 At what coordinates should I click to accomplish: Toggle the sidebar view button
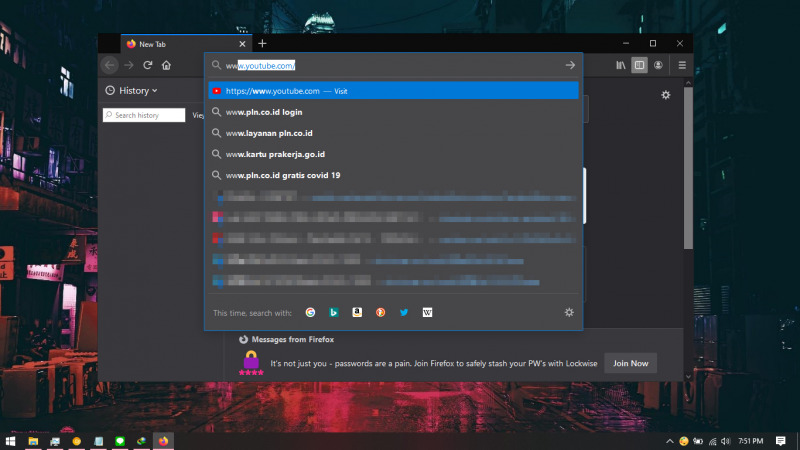[x=639, y=65]
